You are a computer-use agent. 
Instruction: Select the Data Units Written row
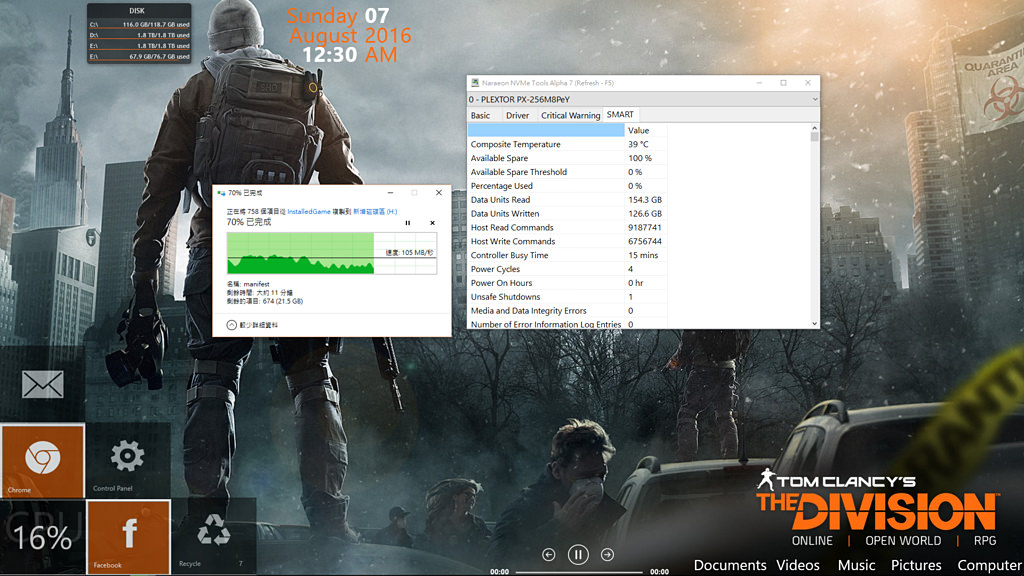pos(567,214)
